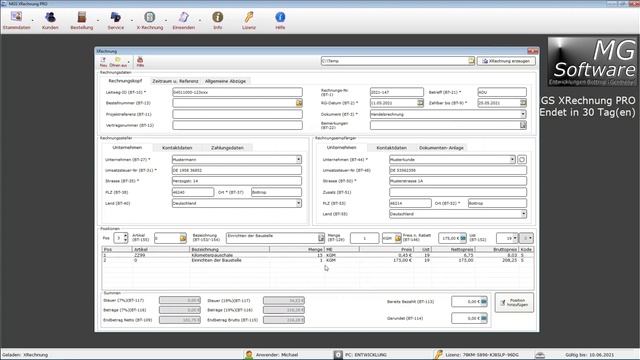Image resolution: width=640 pixels, height=360 pixels.
Task: Click recipient Strasse Musterstrasse 1A field
Action: (x=458, y=181)
